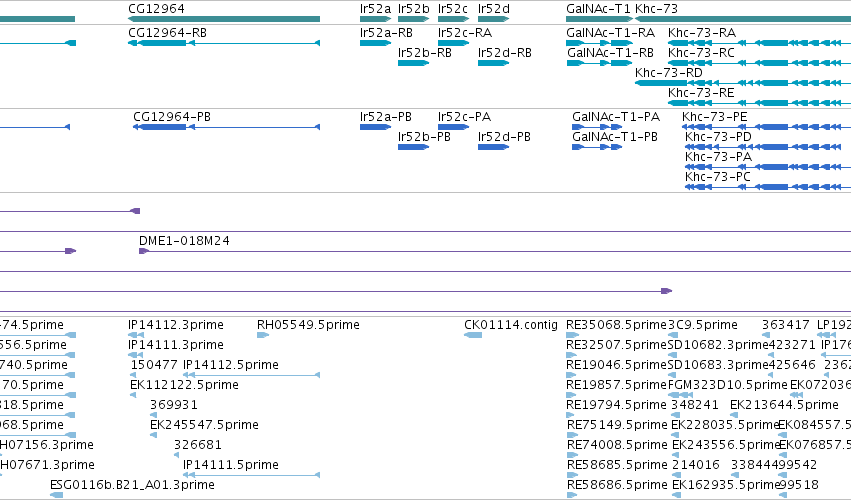Select the Ir52b-RB transcript feature
Image resolution: width=851 pixels, height=500 pixels.
[414, 63]
